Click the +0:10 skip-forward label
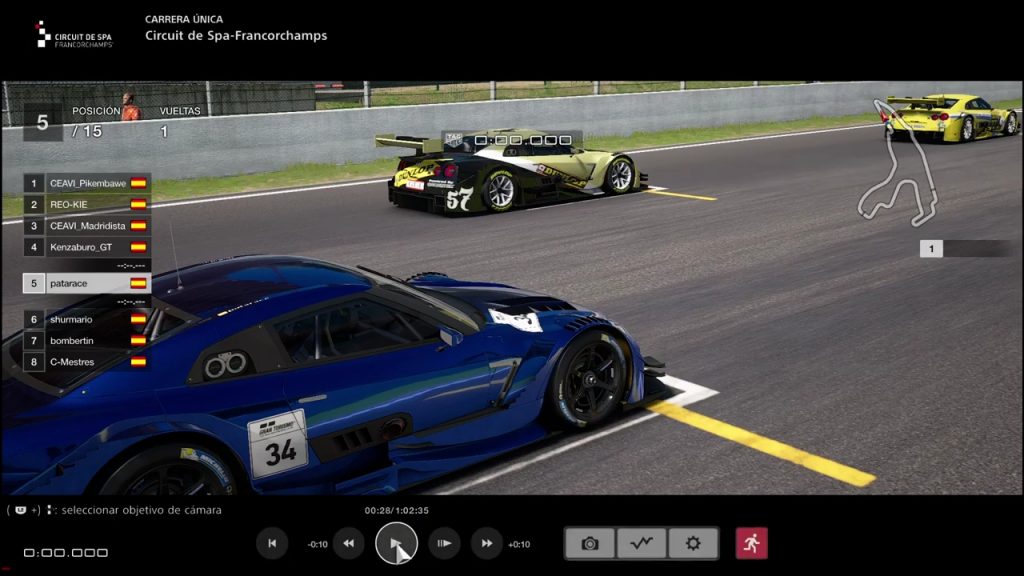Screen dimensions: 1024x576 point(519,544)
